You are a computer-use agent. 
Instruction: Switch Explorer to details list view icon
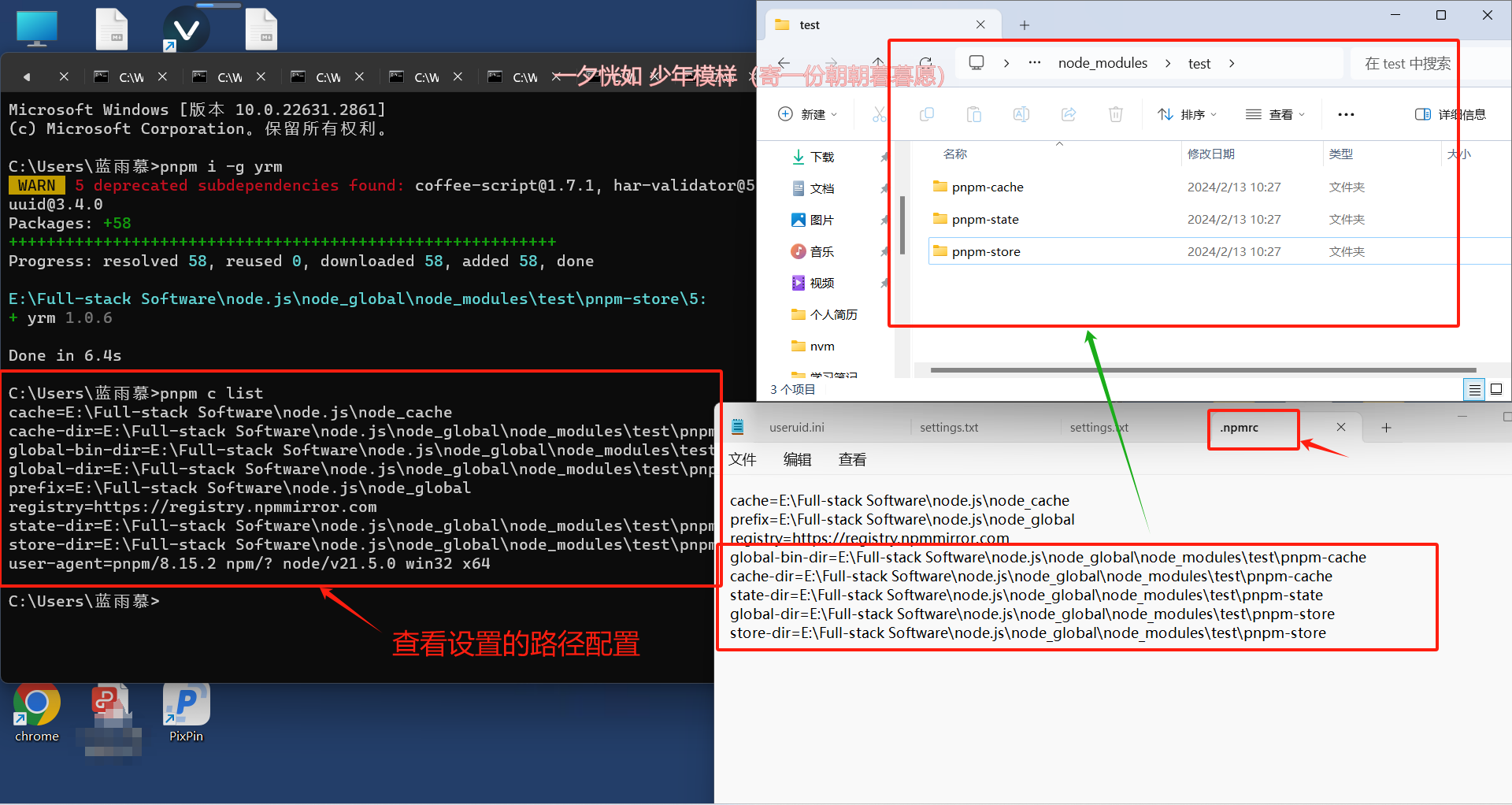pos(1474,389)
